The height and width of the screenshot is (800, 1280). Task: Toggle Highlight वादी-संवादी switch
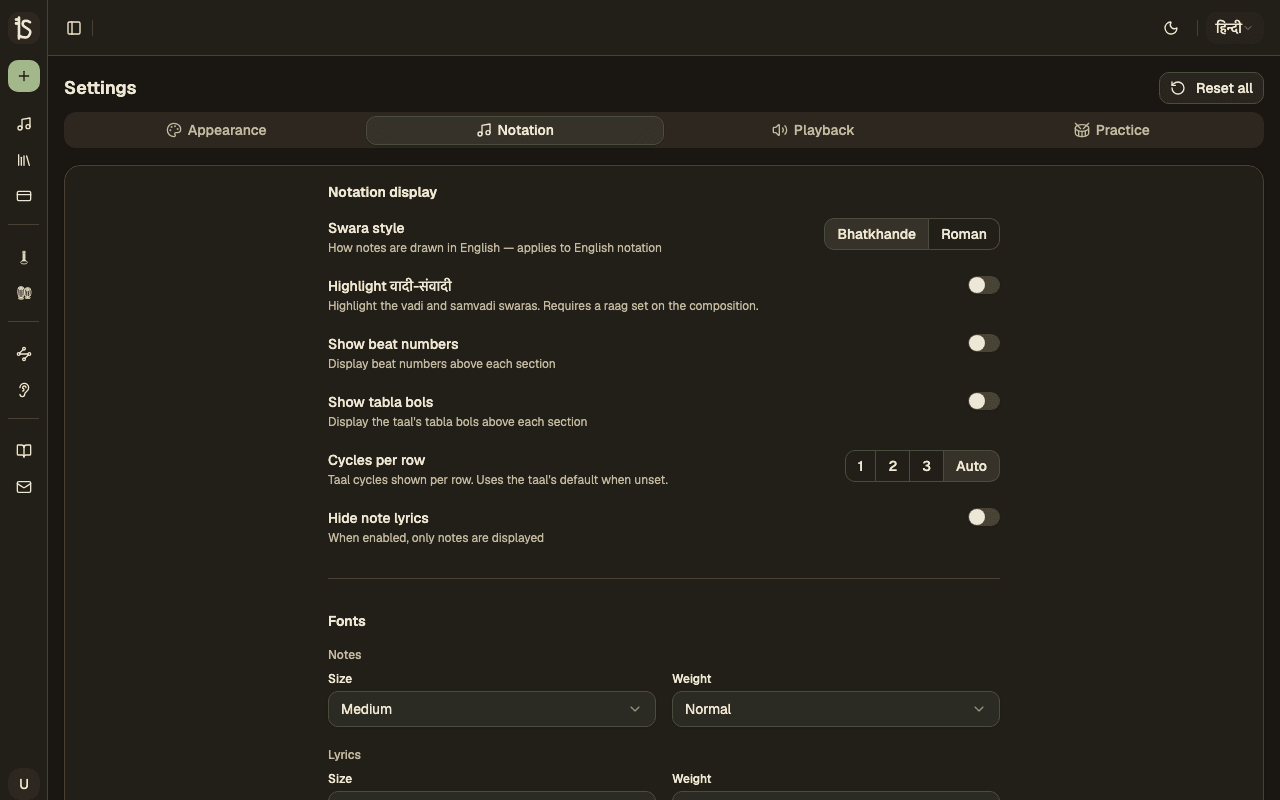click(983, 285)
